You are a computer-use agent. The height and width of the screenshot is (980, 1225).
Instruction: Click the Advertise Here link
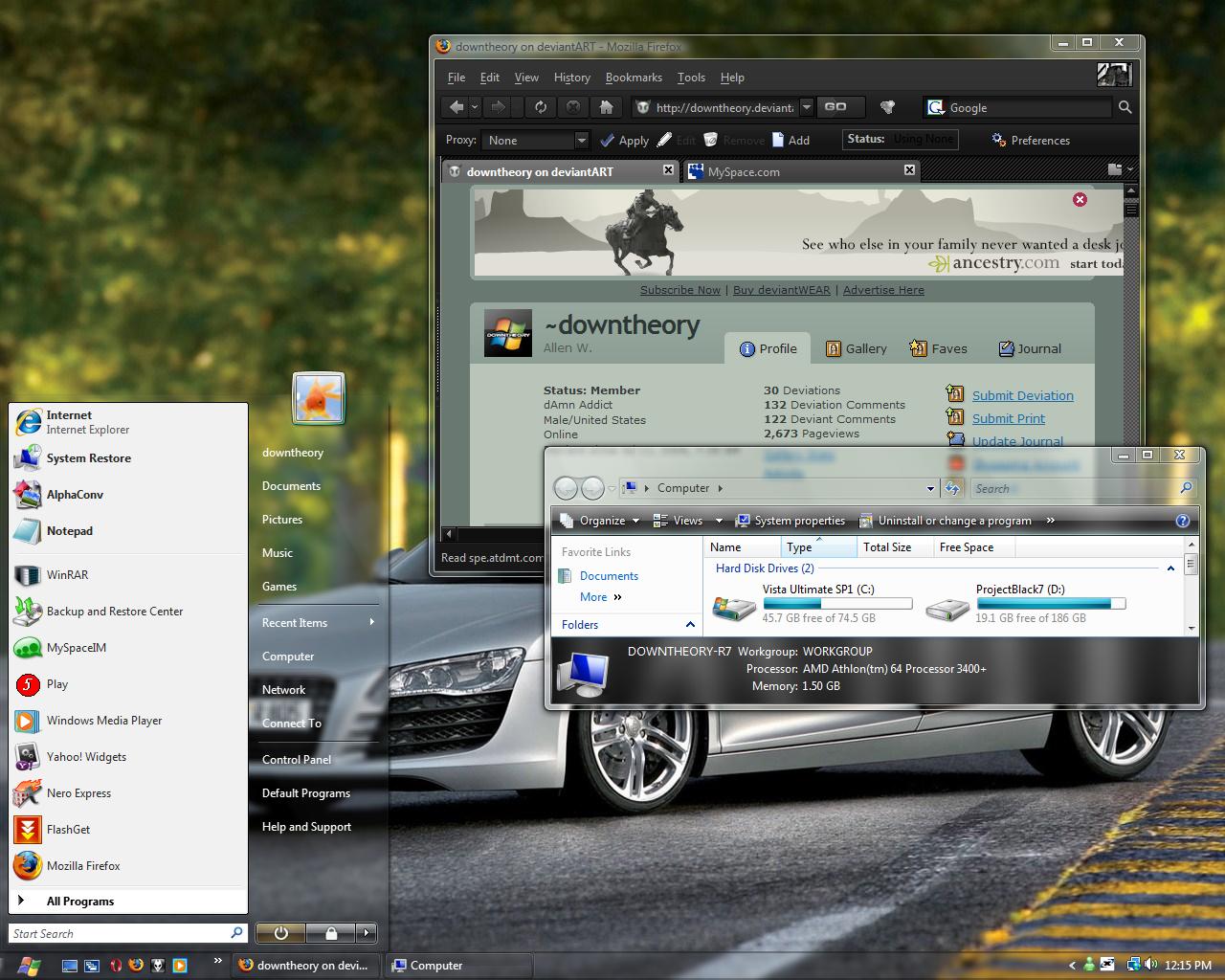pyautogui.click(x=883, y=290)
